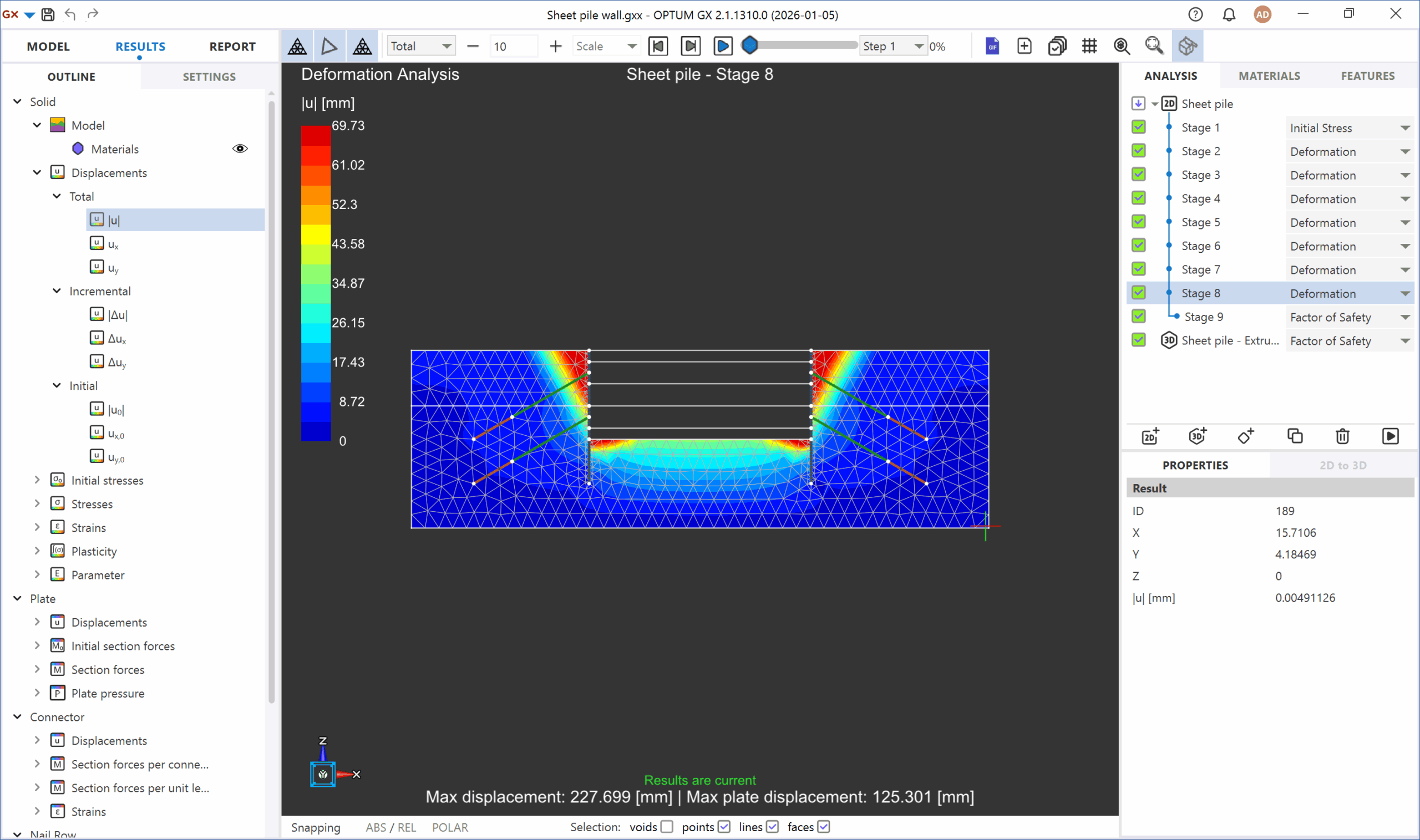This screenshot has height=840, width=1420.
Task: Toggle Materials visibility eye icon
Action: click(x=240, y=148)
